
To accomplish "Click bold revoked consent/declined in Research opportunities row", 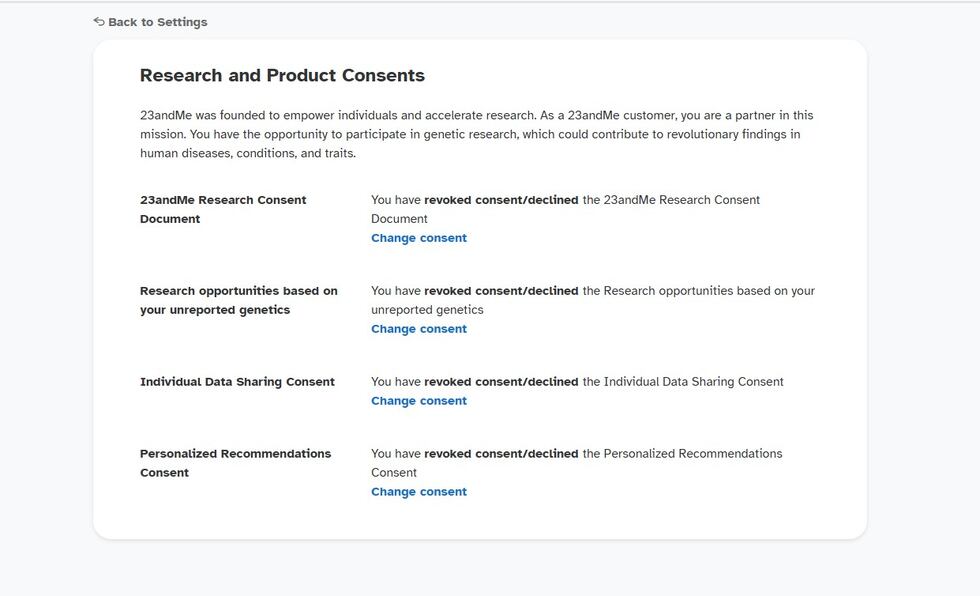I will (501, 291).
